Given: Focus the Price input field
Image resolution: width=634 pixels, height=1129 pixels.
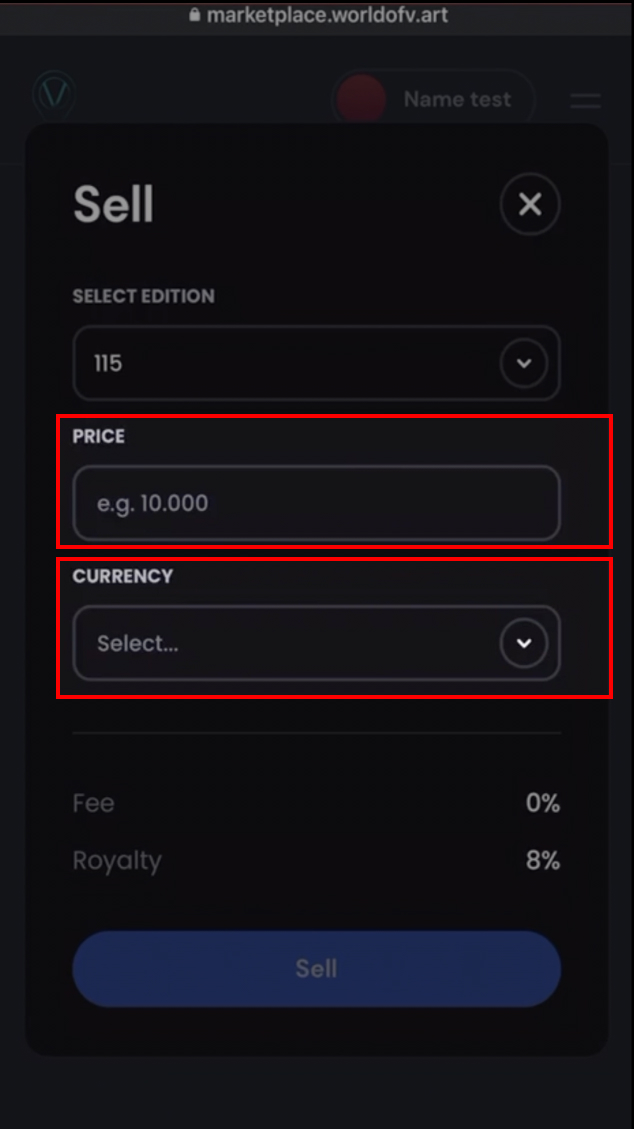Looking at the screenshot, I should 317,503.
